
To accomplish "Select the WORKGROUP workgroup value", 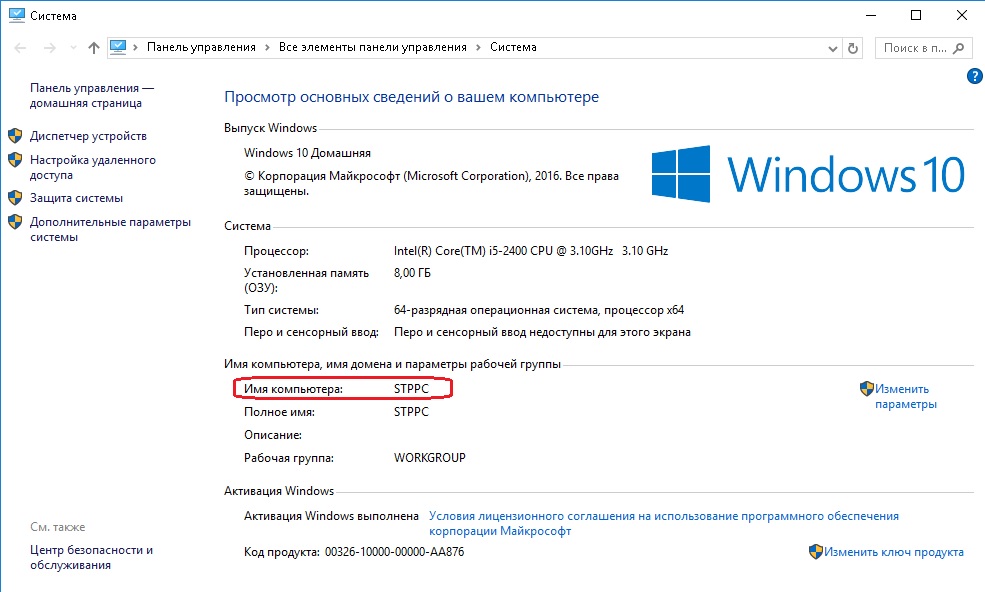I will click(x=430, y=458).
